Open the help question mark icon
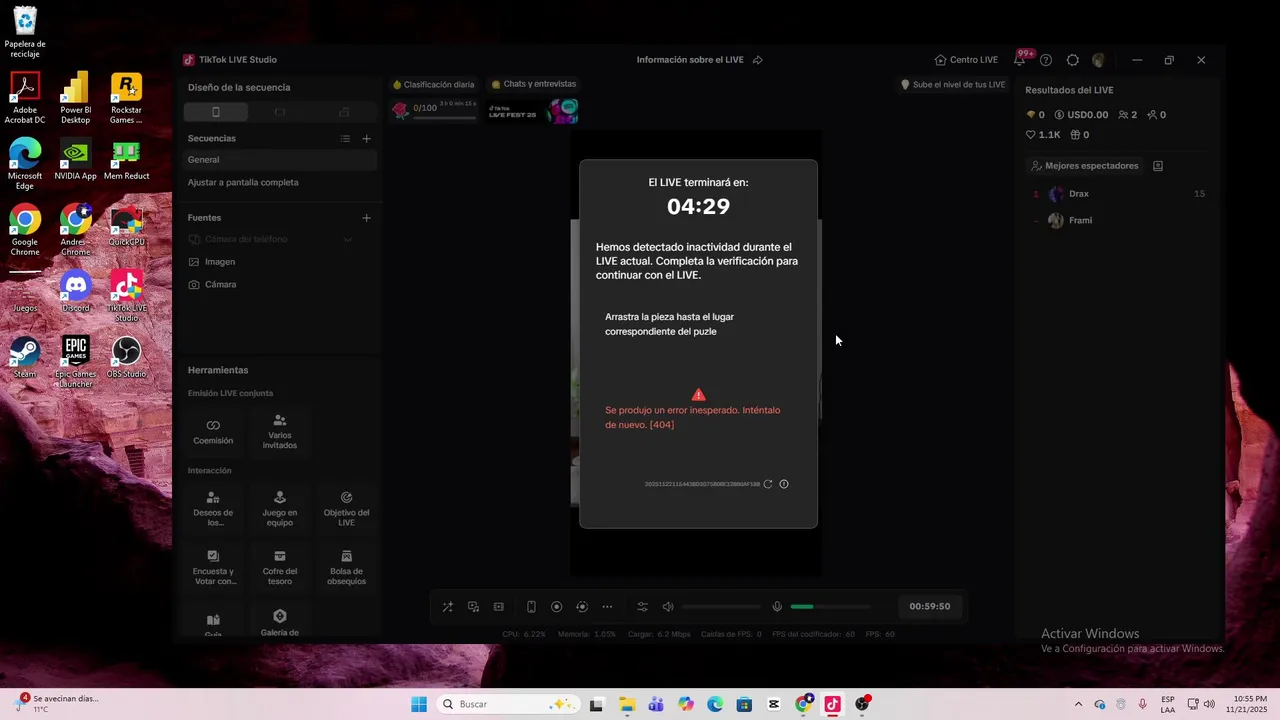Screen dimensions: 1280x720 click(x=1046, y=60)
